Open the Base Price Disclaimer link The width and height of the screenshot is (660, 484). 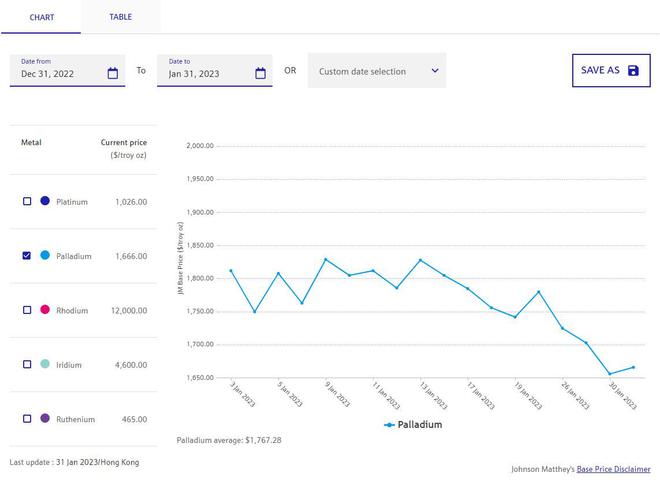(613, 468)
